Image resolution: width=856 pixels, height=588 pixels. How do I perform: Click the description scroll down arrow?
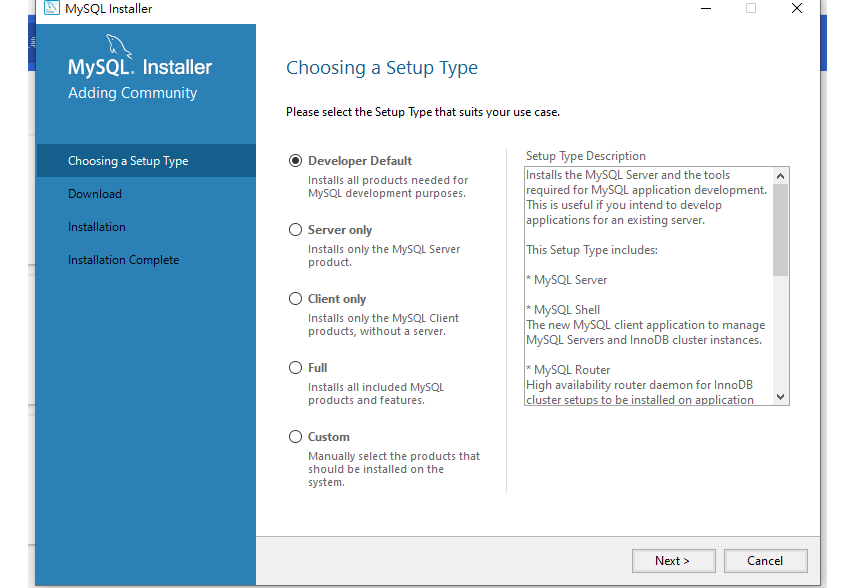[x=781, y=397]
